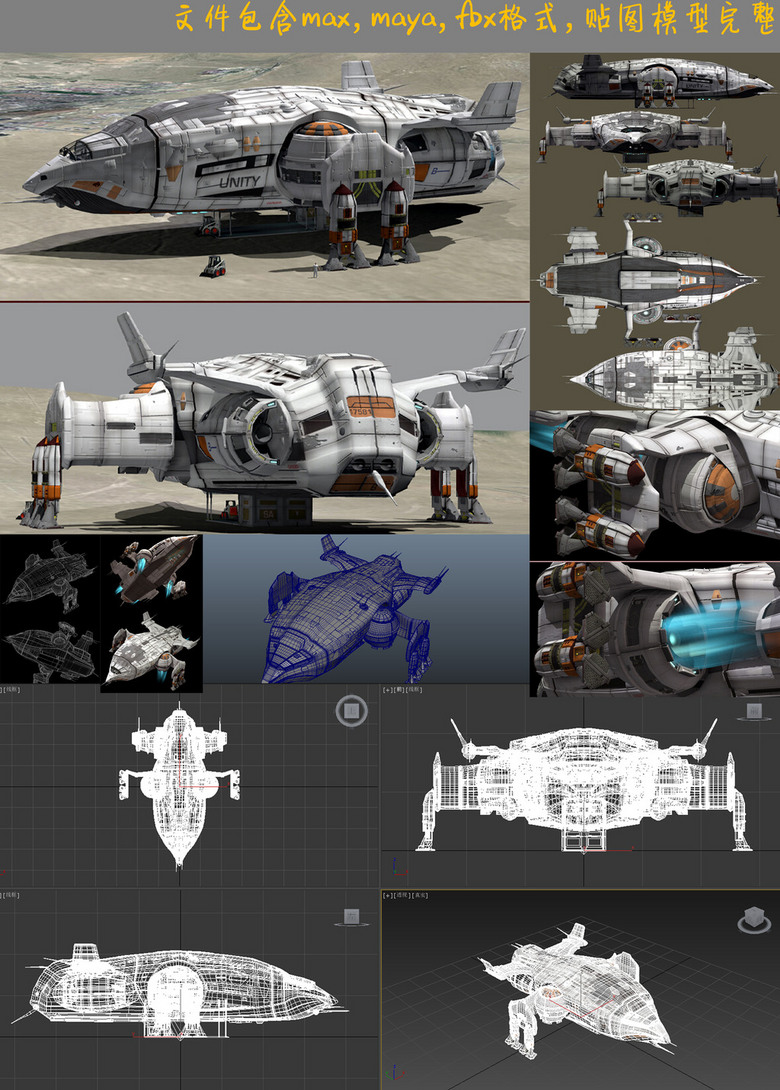Open the 透视 view label menu

[x=400, y=896]
